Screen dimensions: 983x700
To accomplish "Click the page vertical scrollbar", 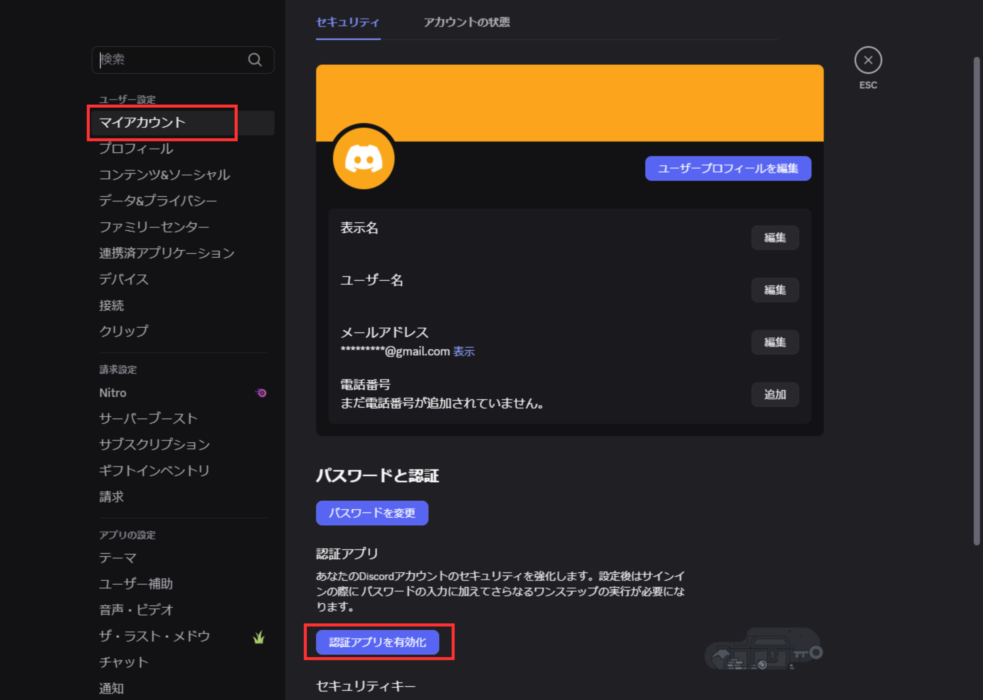I will (x=976, y=301).
